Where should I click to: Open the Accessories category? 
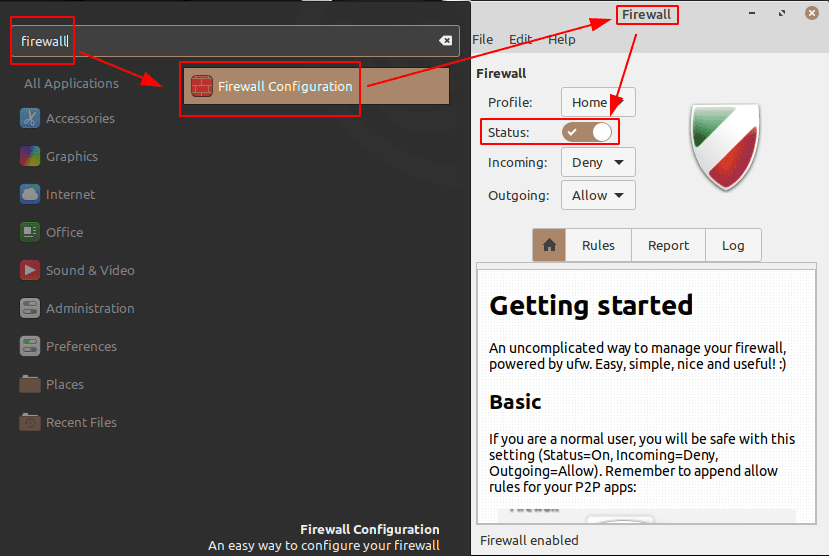(x=68, y=118)
